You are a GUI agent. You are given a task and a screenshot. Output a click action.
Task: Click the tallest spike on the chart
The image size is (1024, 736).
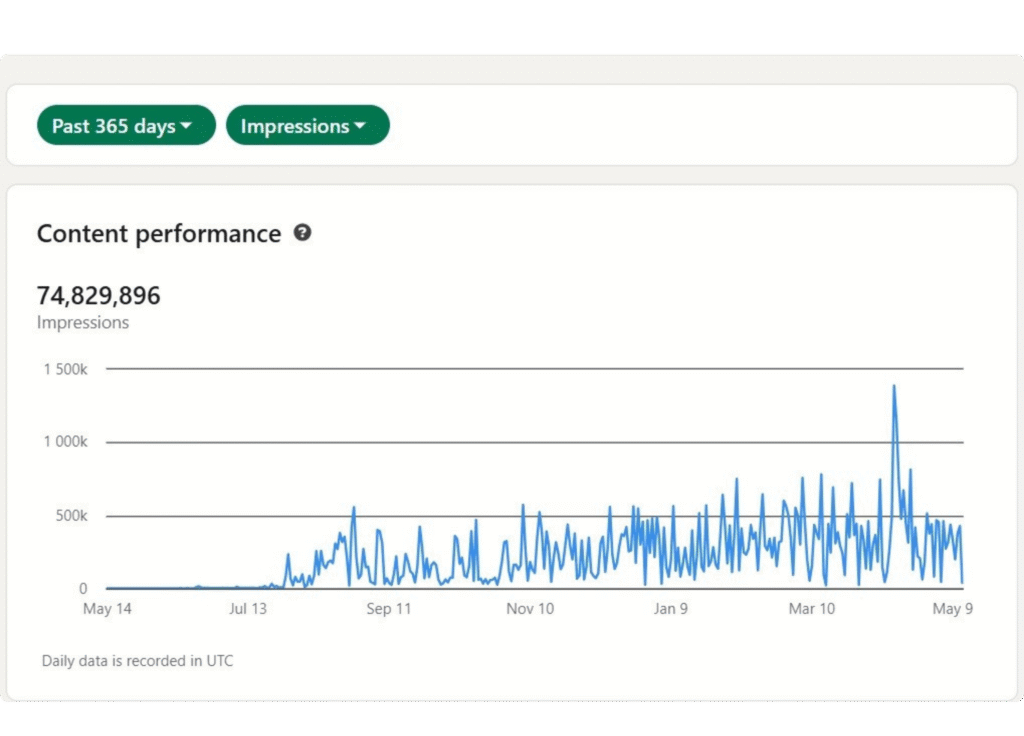pyautogui.click(x=893, y=388)
